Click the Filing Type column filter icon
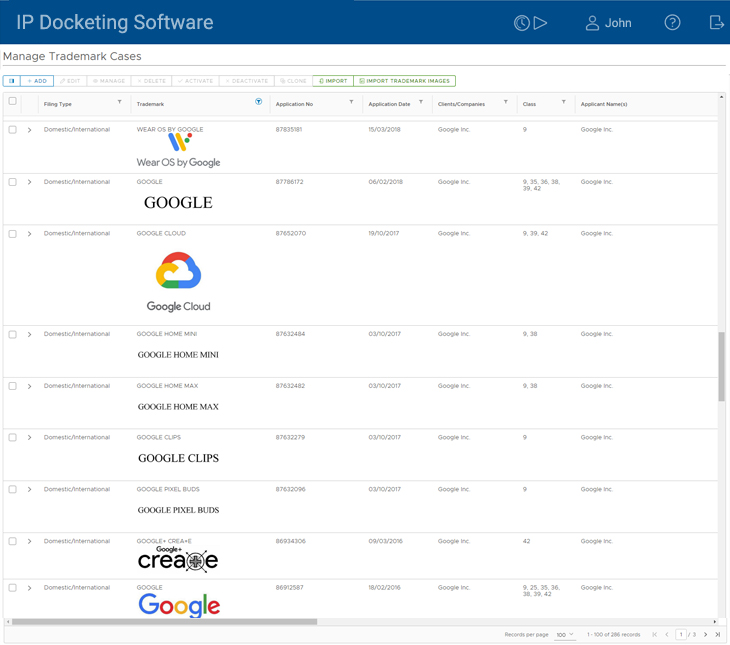This screenshot has width=730, height=645. click(x=119, y=102)
